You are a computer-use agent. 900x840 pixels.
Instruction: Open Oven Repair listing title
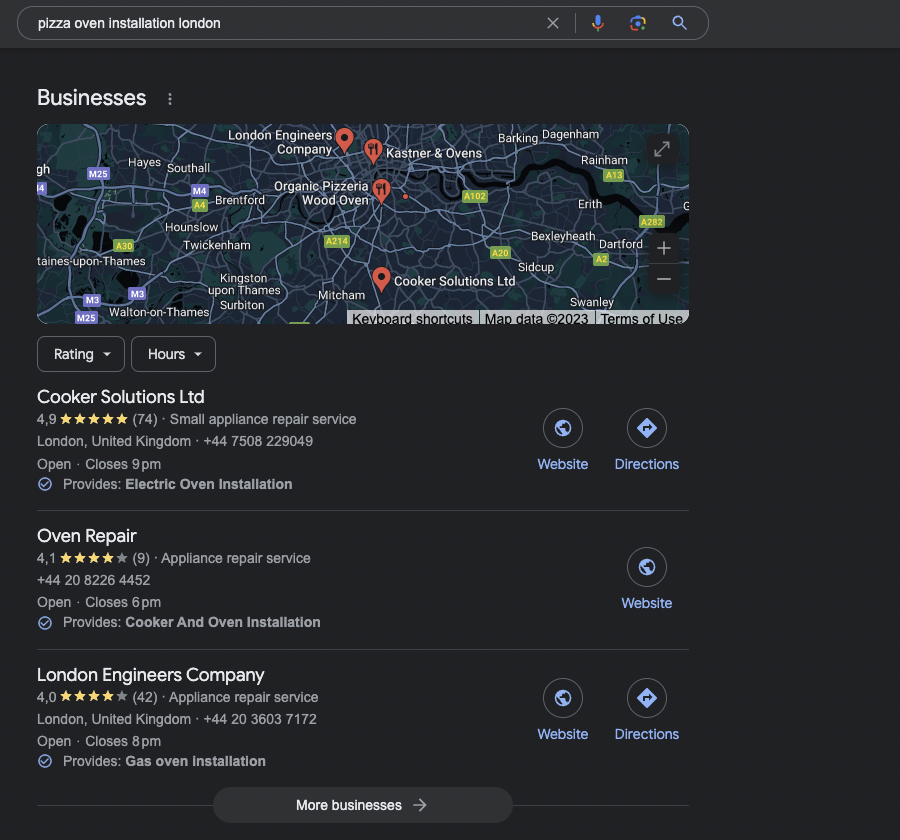coord(87,536)
